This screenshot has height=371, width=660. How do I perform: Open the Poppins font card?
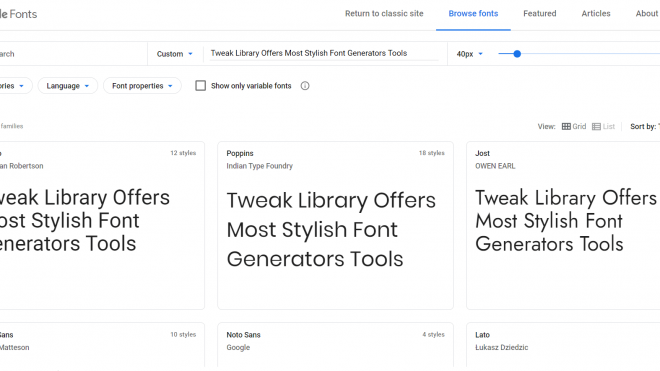[335, 225]
